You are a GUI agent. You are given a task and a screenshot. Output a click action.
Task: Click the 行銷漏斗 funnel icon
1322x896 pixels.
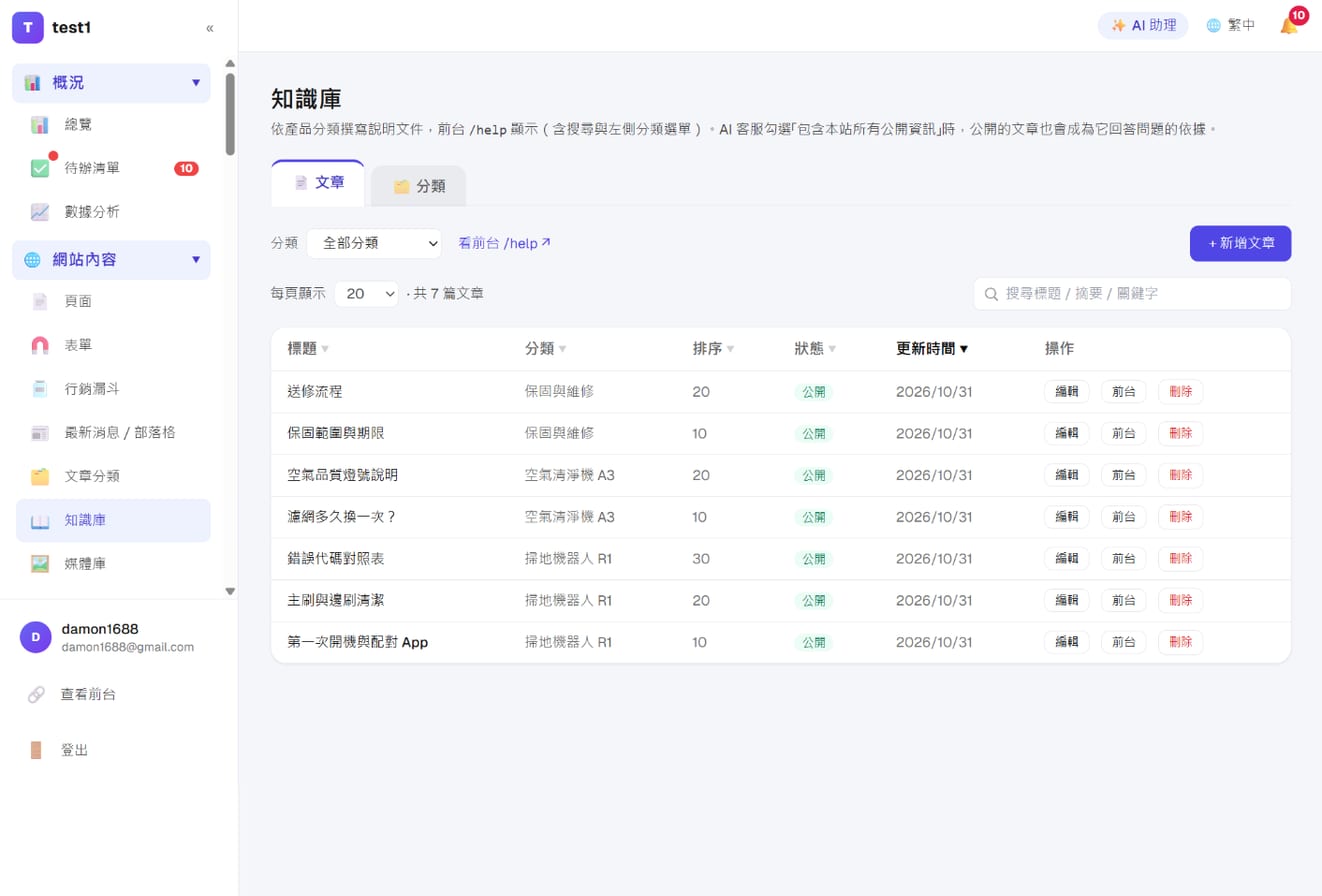[40, 389]
